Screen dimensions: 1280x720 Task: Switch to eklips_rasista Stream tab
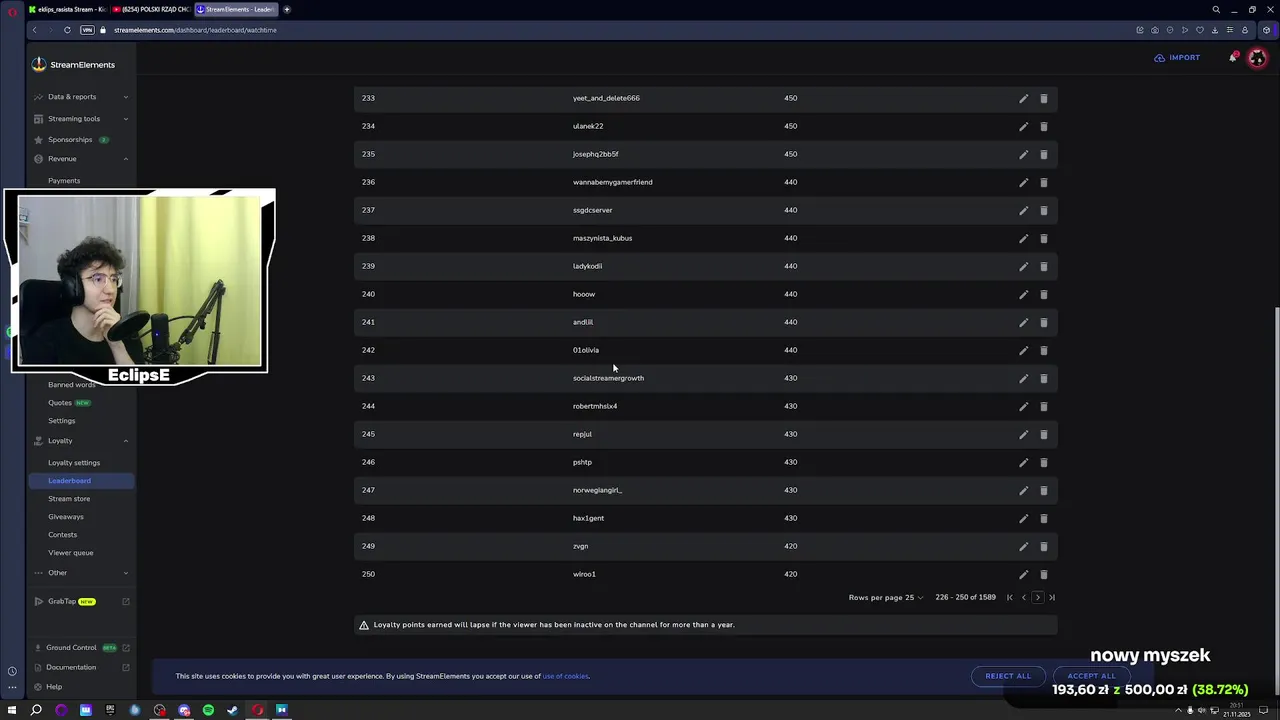[x=67, y=9]
